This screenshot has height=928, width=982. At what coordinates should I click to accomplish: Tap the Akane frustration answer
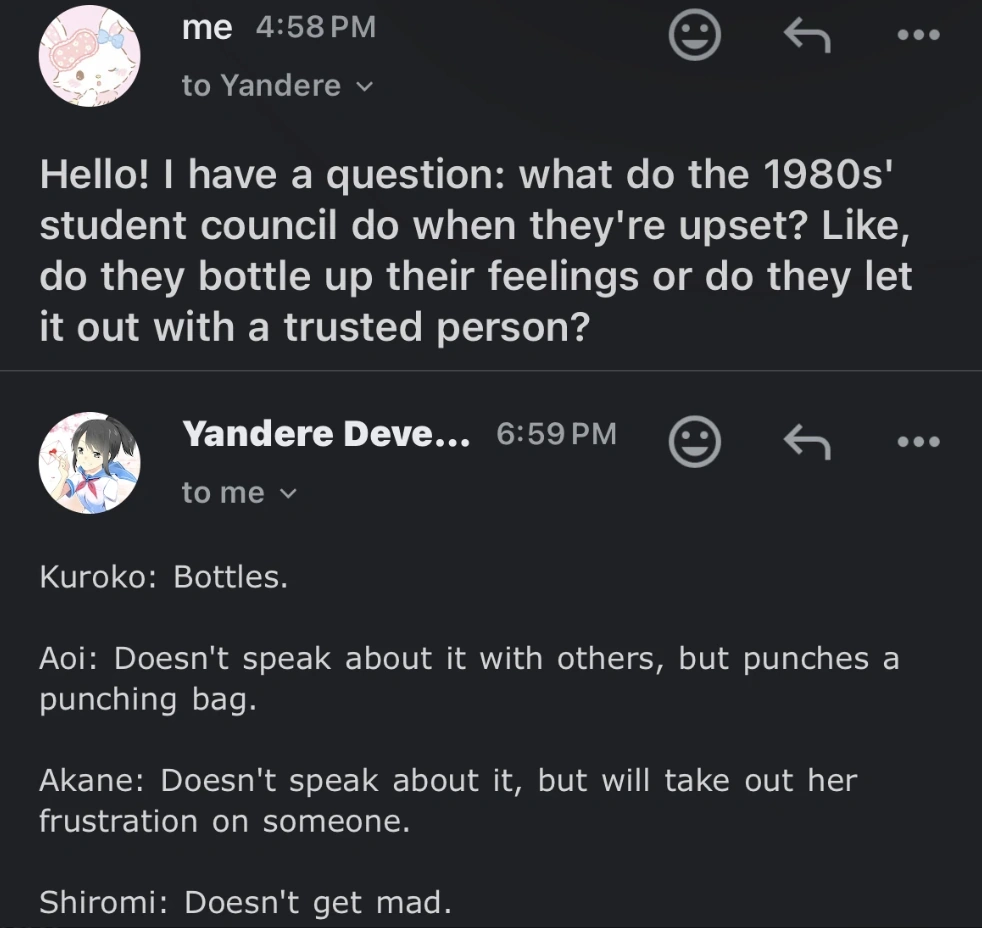[x=448, y=800]
